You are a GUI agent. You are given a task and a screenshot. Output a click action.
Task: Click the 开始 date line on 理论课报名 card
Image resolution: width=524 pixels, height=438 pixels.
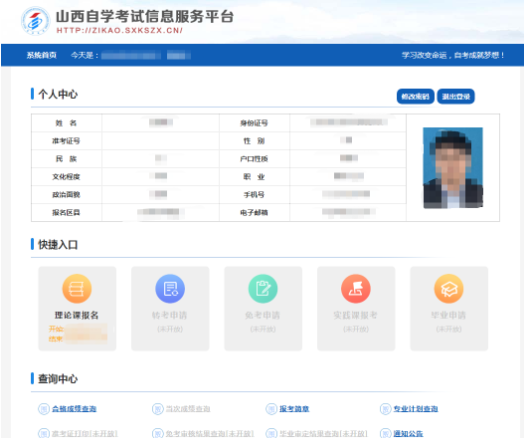(78, 329)
